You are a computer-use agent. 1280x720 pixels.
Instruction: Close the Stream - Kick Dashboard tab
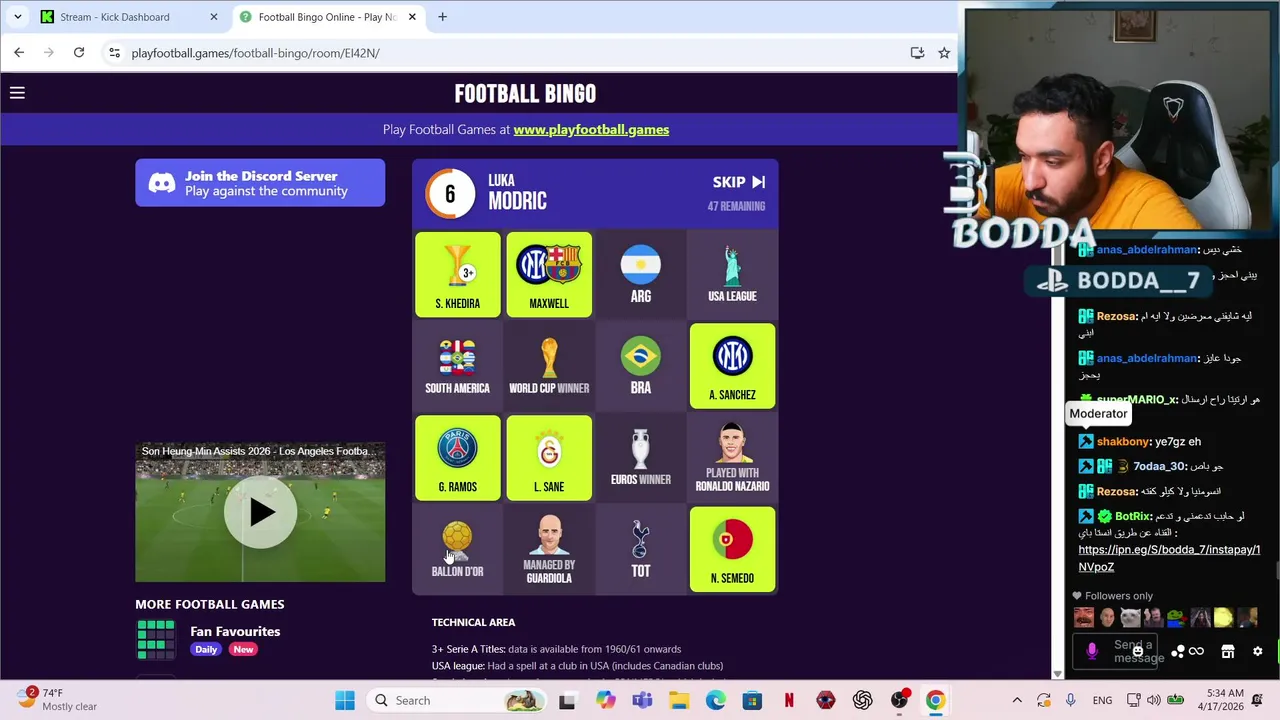(x=213, y=17)
